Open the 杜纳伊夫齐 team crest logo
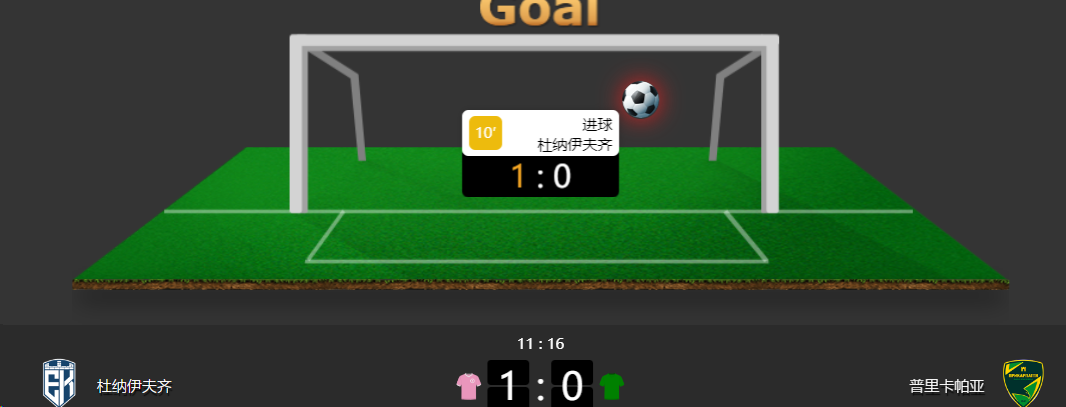Viewport: 1066px width, 407px height. click(x=60, y=383)
